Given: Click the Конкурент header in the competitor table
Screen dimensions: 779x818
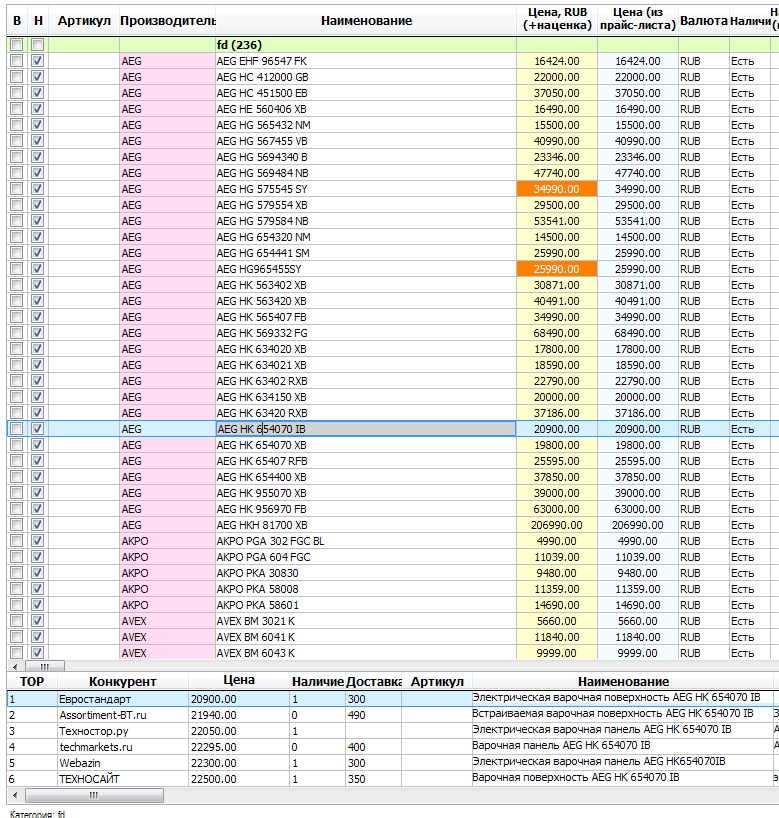Looking at the screenshot, I should (123, 681).
